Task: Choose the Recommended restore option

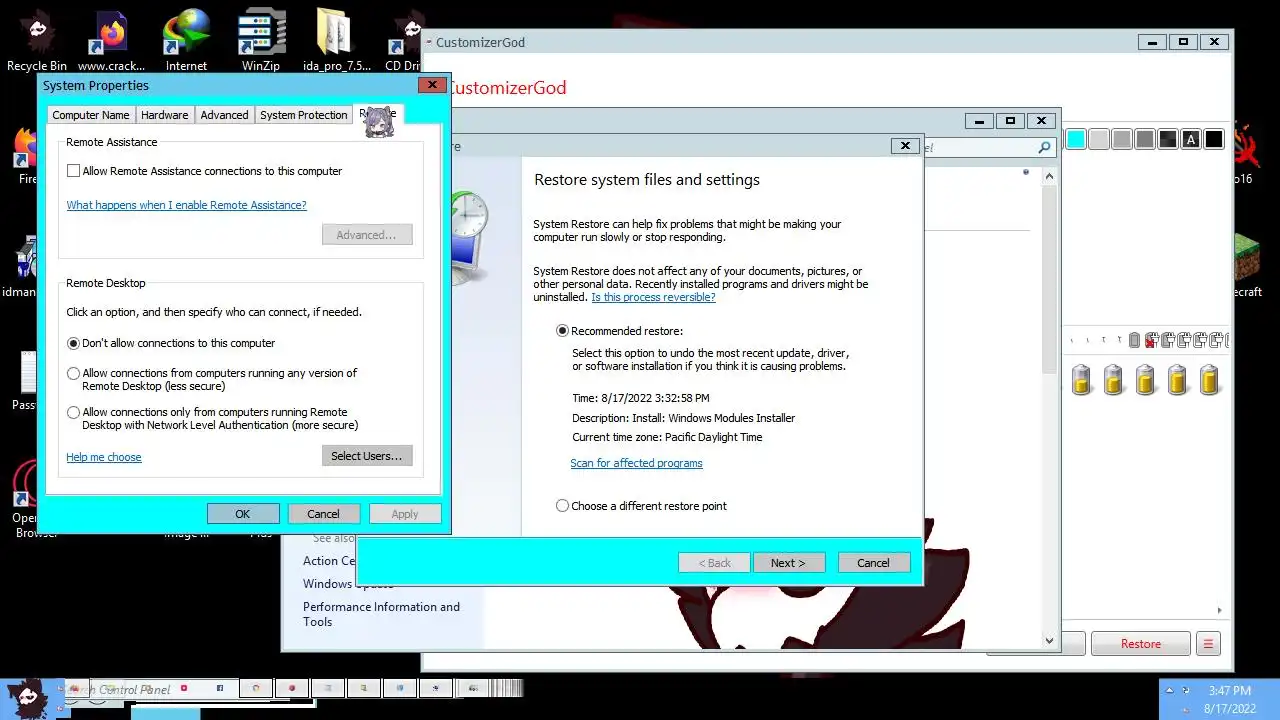Action: [x=562, y=331]
